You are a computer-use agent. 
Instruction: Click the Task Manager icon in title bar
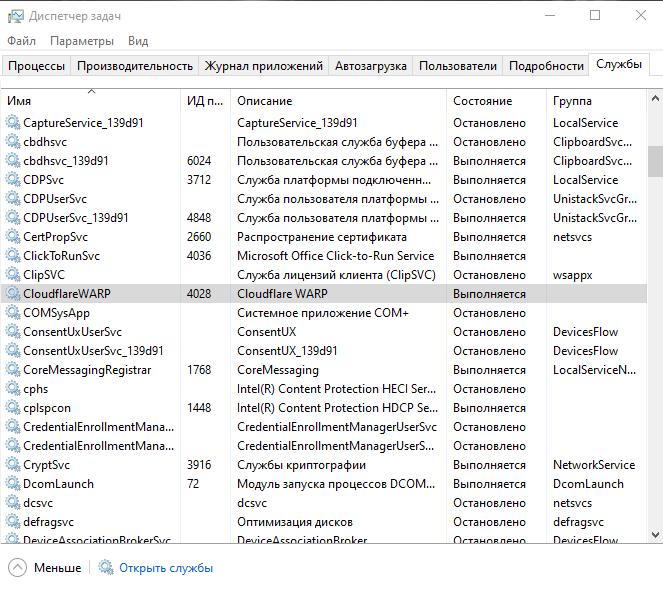[x=15, y=16]
